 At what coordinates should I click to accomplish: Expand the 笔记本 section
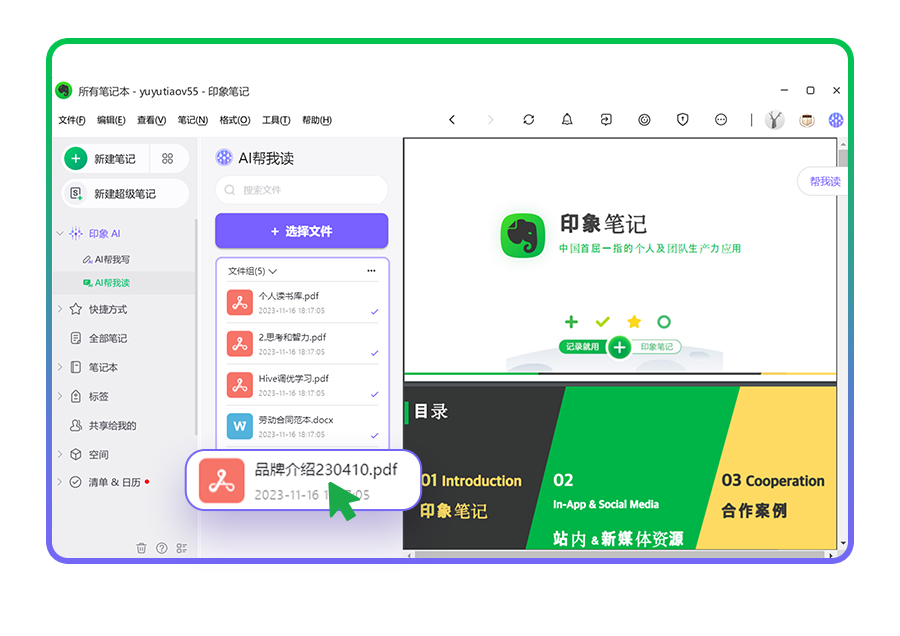pos(60,367)
